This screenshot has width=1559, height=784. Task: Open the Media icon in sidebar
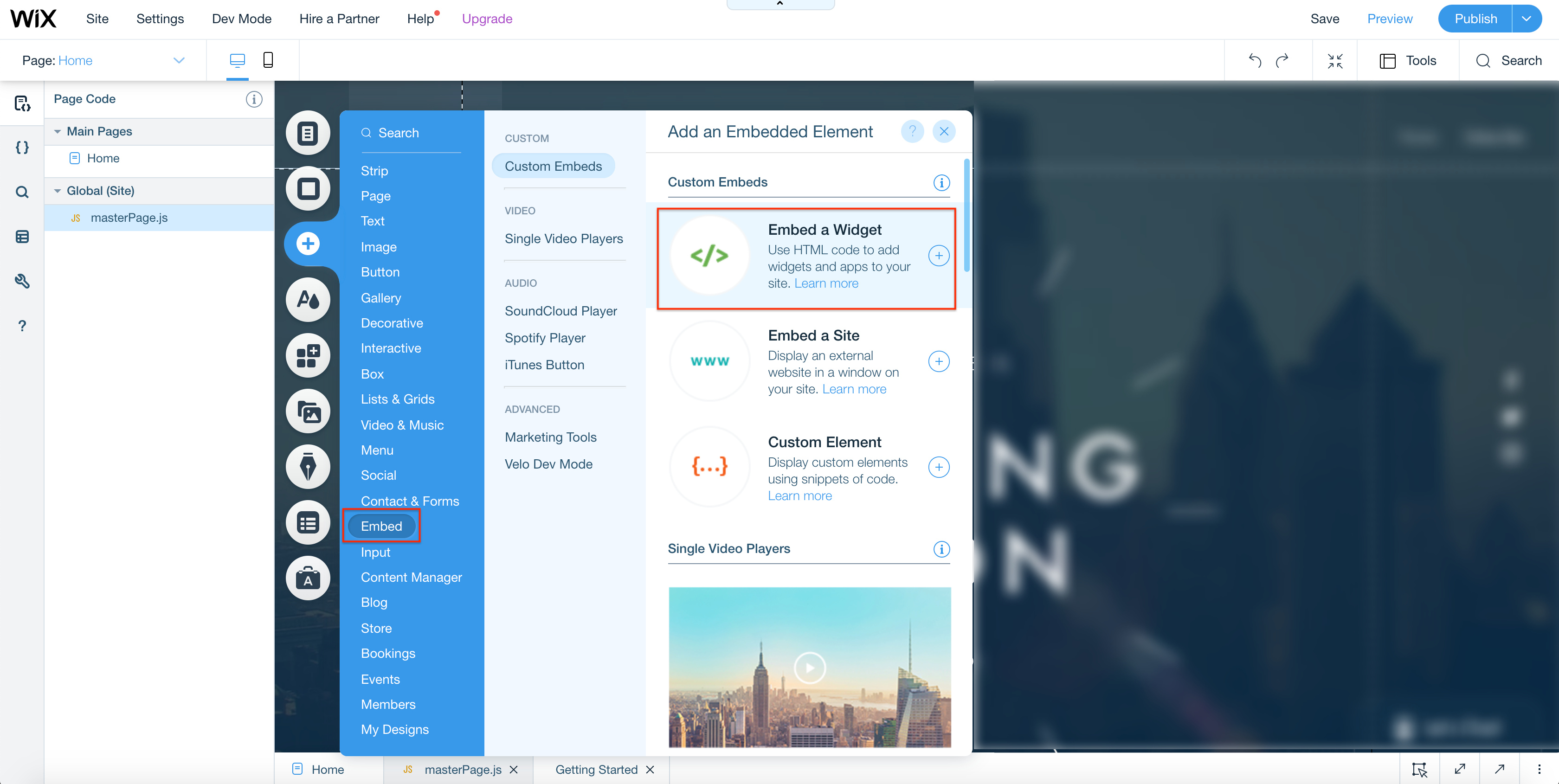[308, 411]
